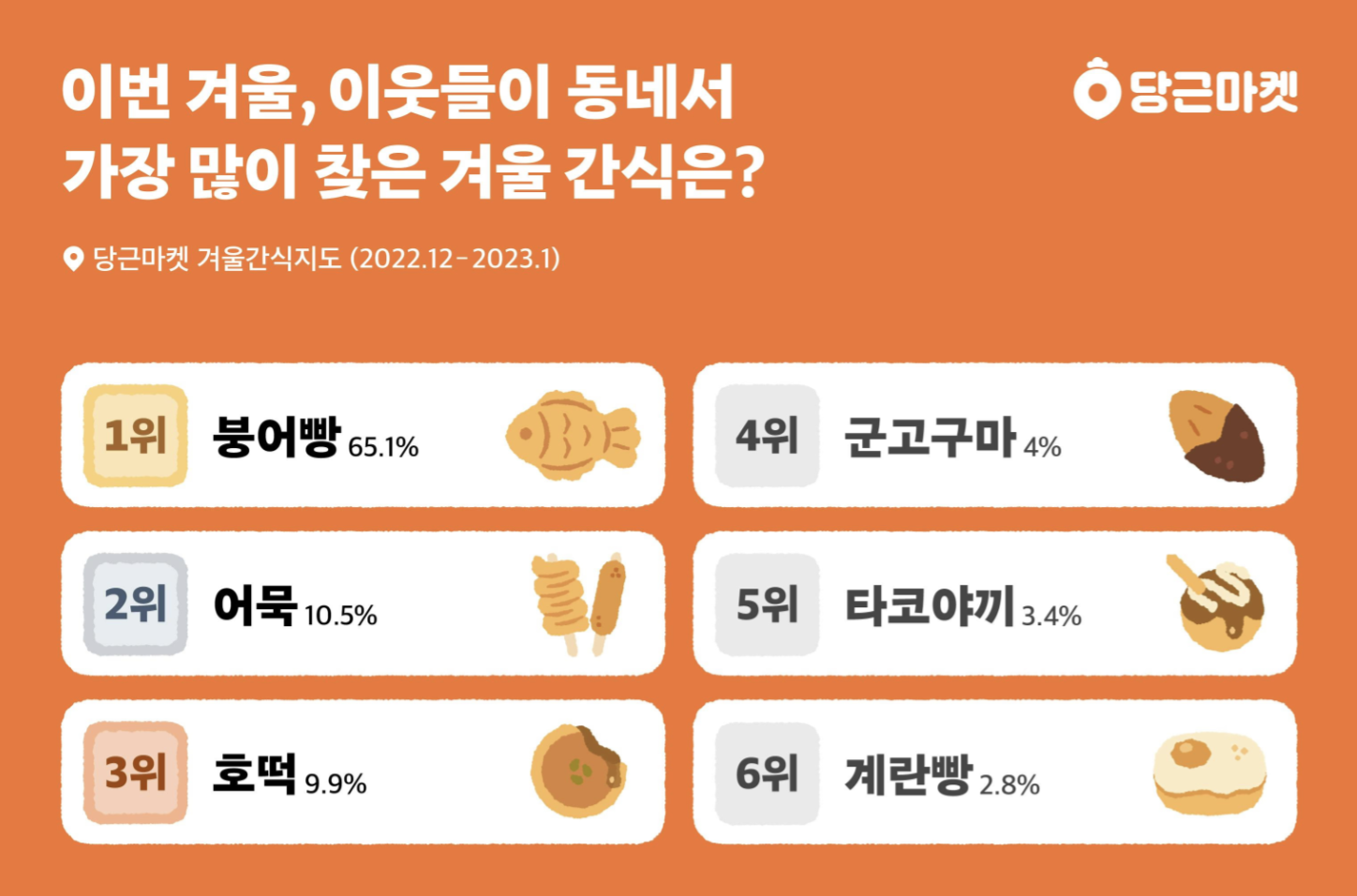This screenshot has width=1357, height=896.
Task: Click the 군고구마 roasted sweet potato icon
Action: 1215,436
